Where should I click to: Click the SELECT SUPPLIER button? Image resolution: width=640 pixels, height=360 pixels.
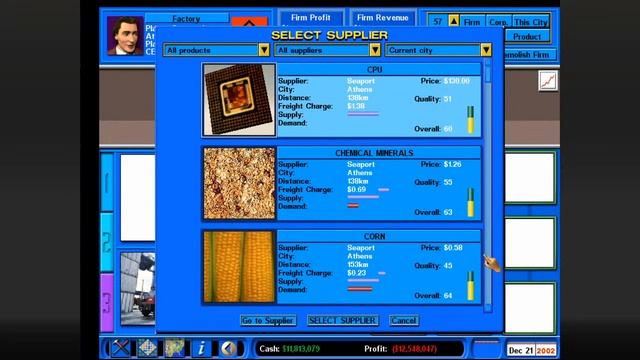click(342, 320)
